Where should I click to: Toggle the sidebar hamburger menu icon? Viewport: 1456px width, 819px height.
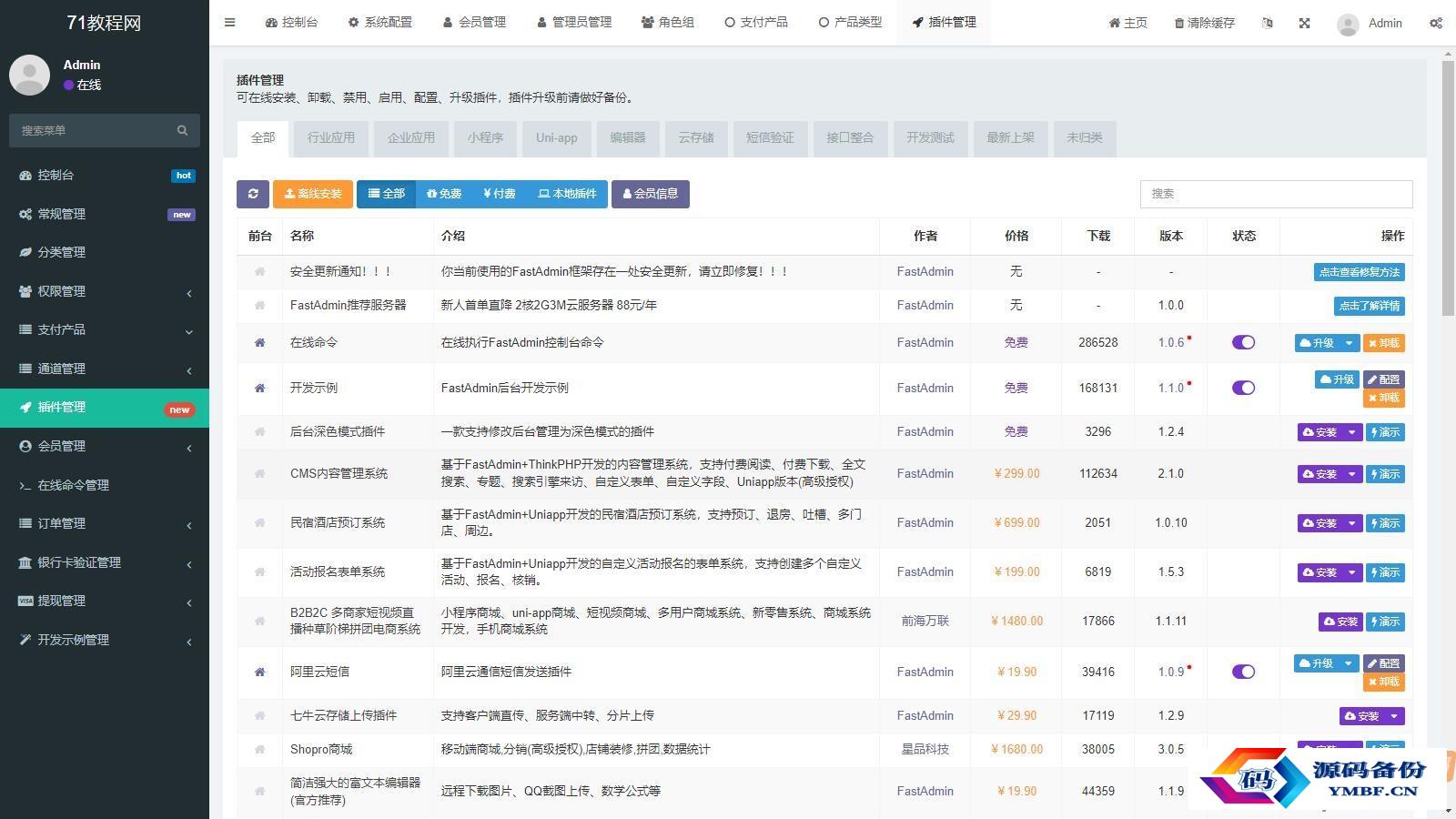(230, 23)
